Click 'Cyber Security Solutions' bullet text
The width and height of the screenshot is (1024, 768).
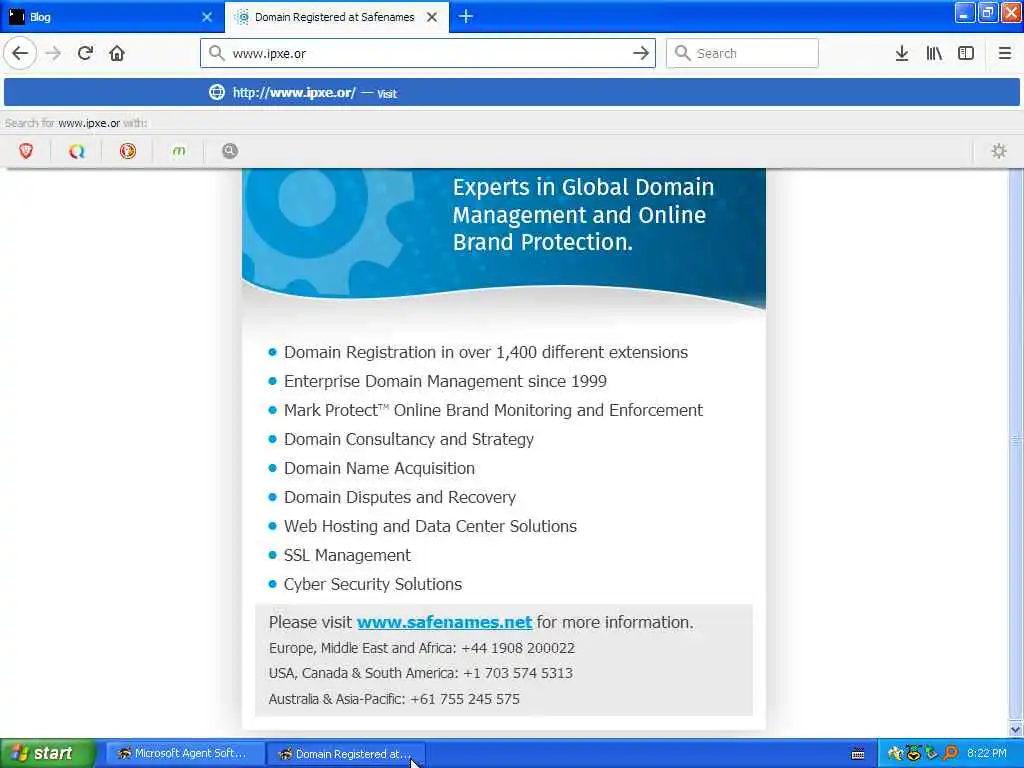click(x=373, y=584)
